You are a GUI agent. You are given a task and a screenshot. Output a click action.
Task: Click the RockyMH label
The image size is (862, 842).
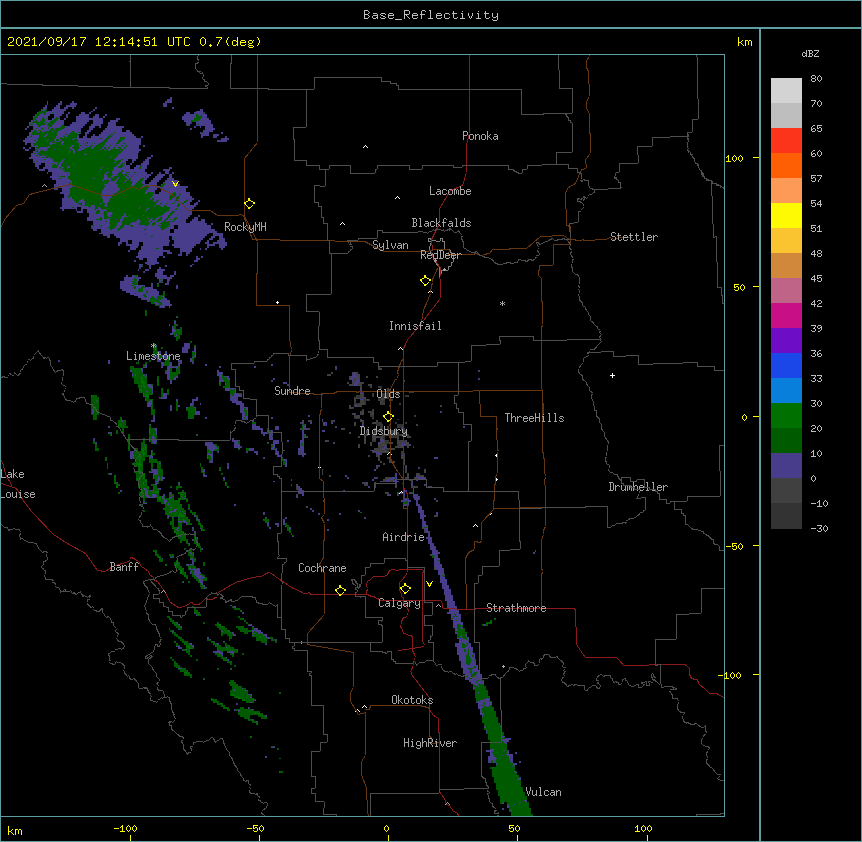coord(245,227)
